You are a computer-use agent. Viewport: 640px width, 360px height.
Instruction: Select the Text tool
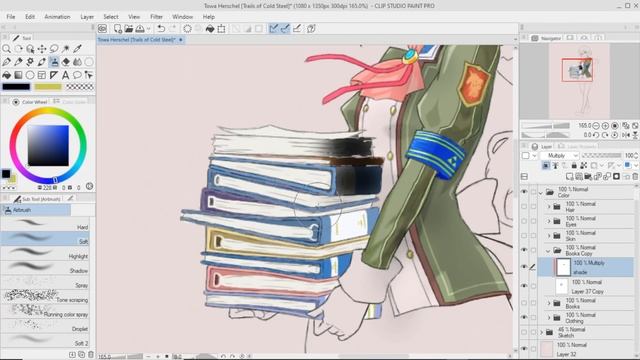click(66, 75)
